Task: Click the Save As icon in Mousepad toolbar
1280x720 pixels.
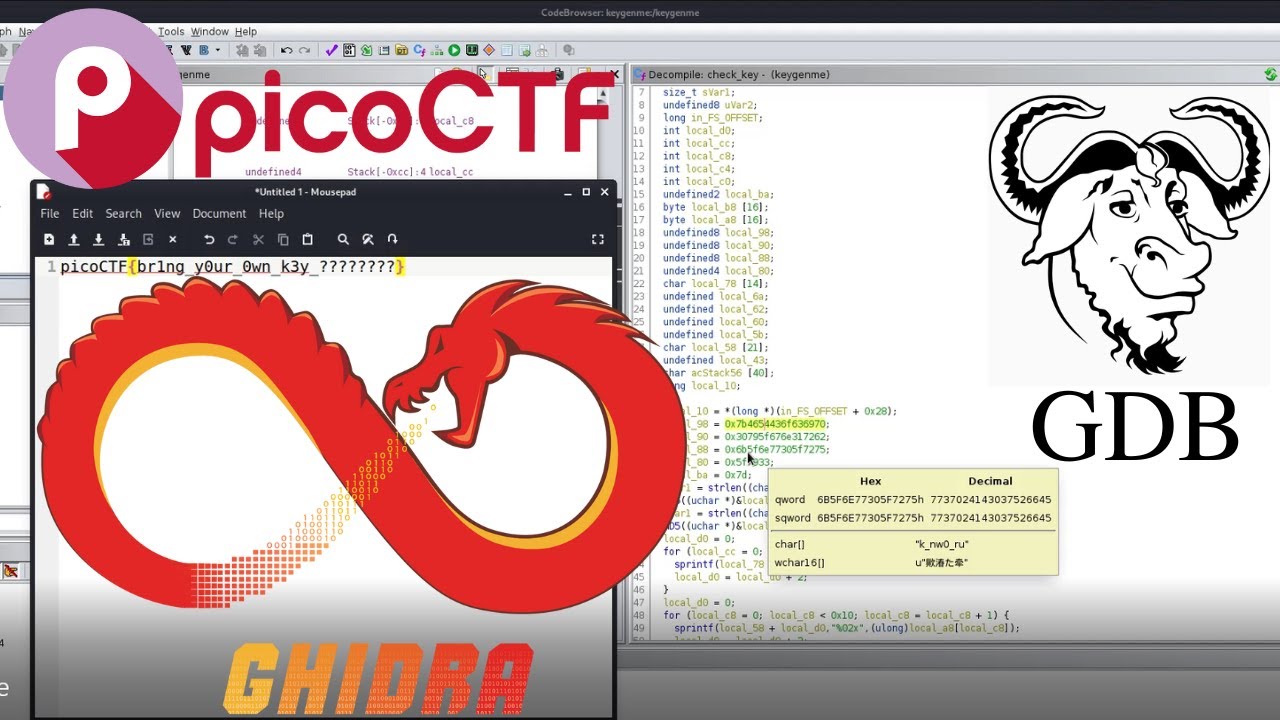Action: point(123,239)
